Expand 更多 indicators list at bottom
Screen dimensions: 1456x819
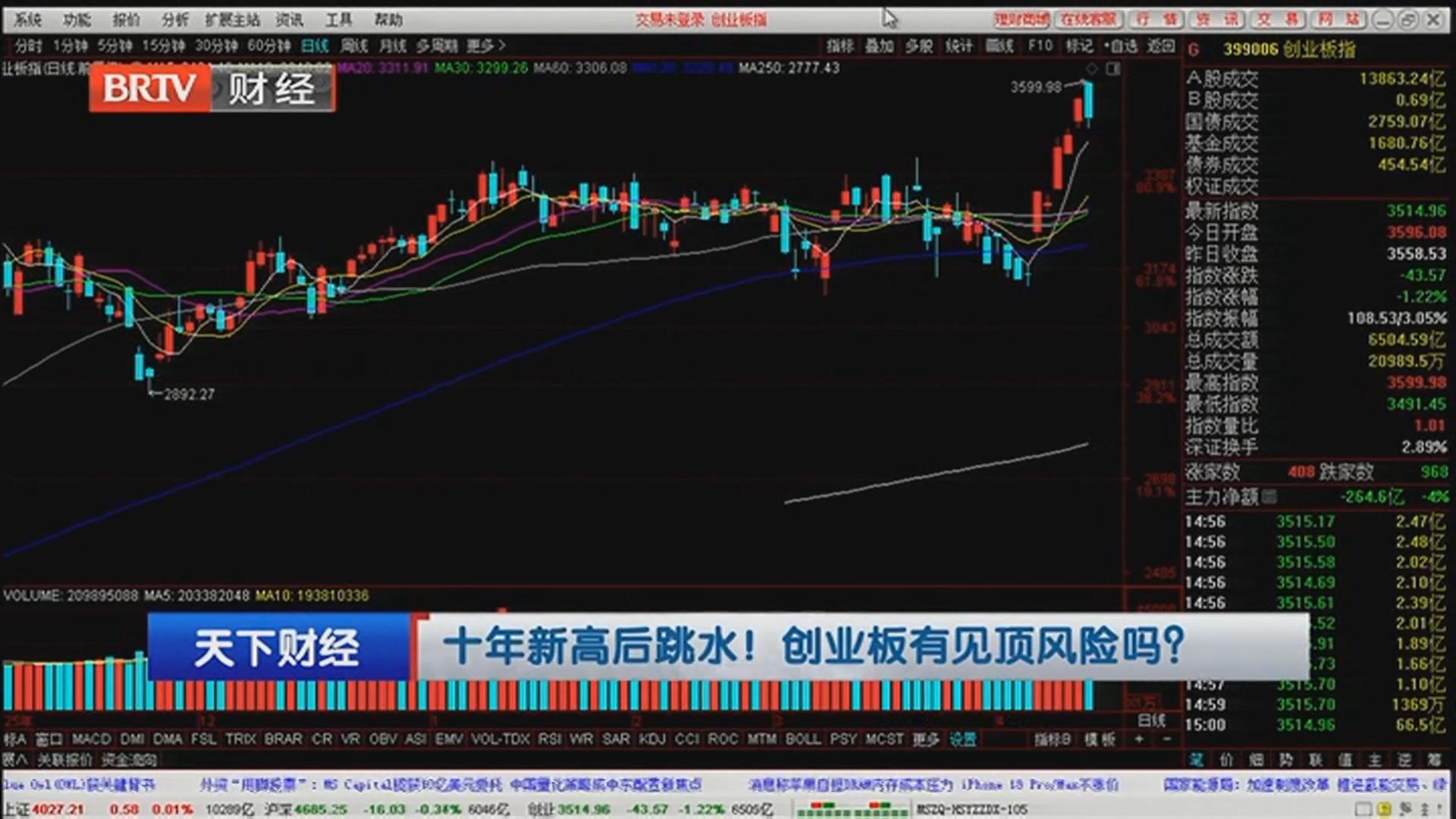(925, 739)
